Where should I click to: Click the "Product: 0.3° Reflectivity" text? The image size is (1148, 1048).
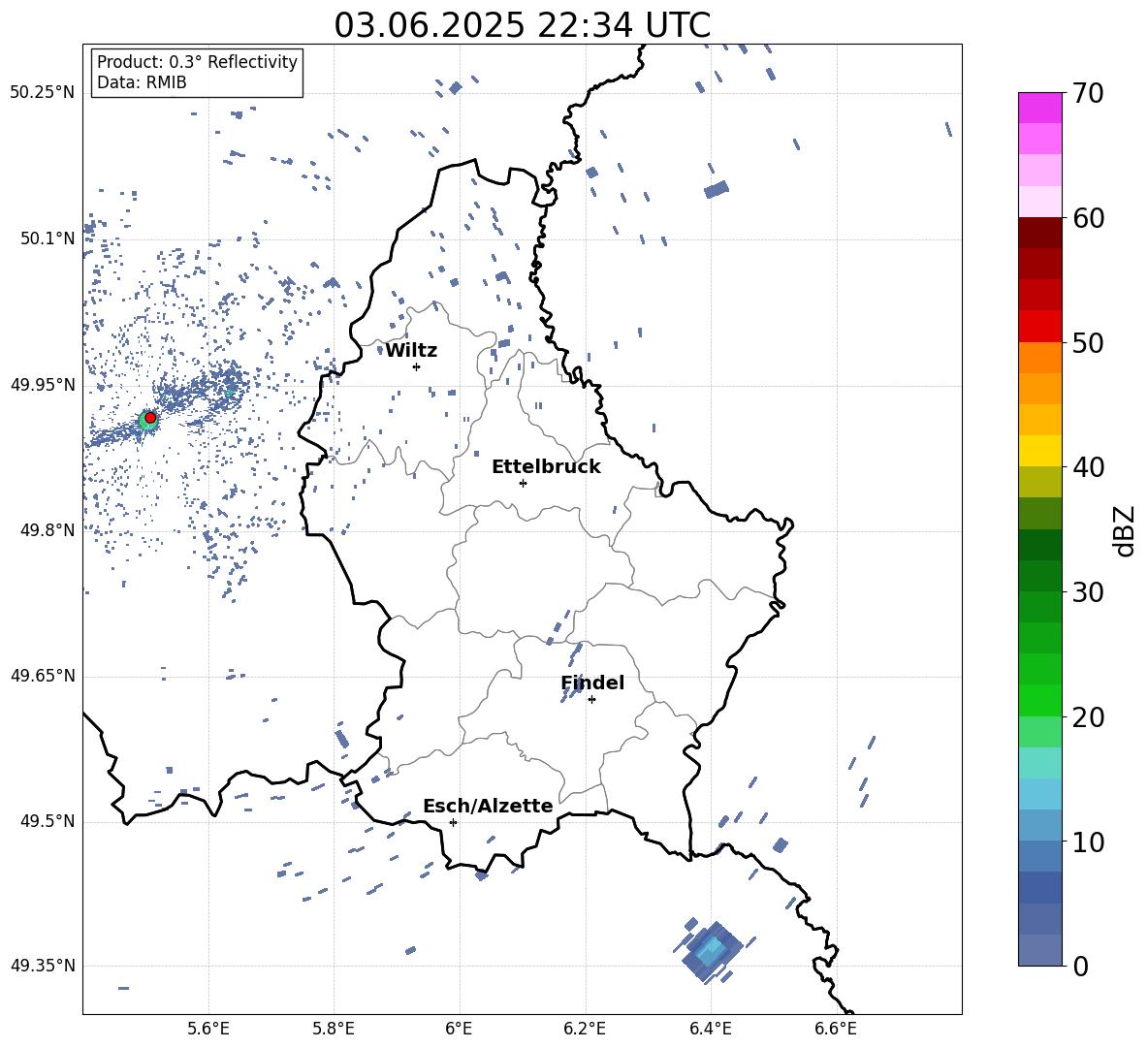[x=197, y=62]
